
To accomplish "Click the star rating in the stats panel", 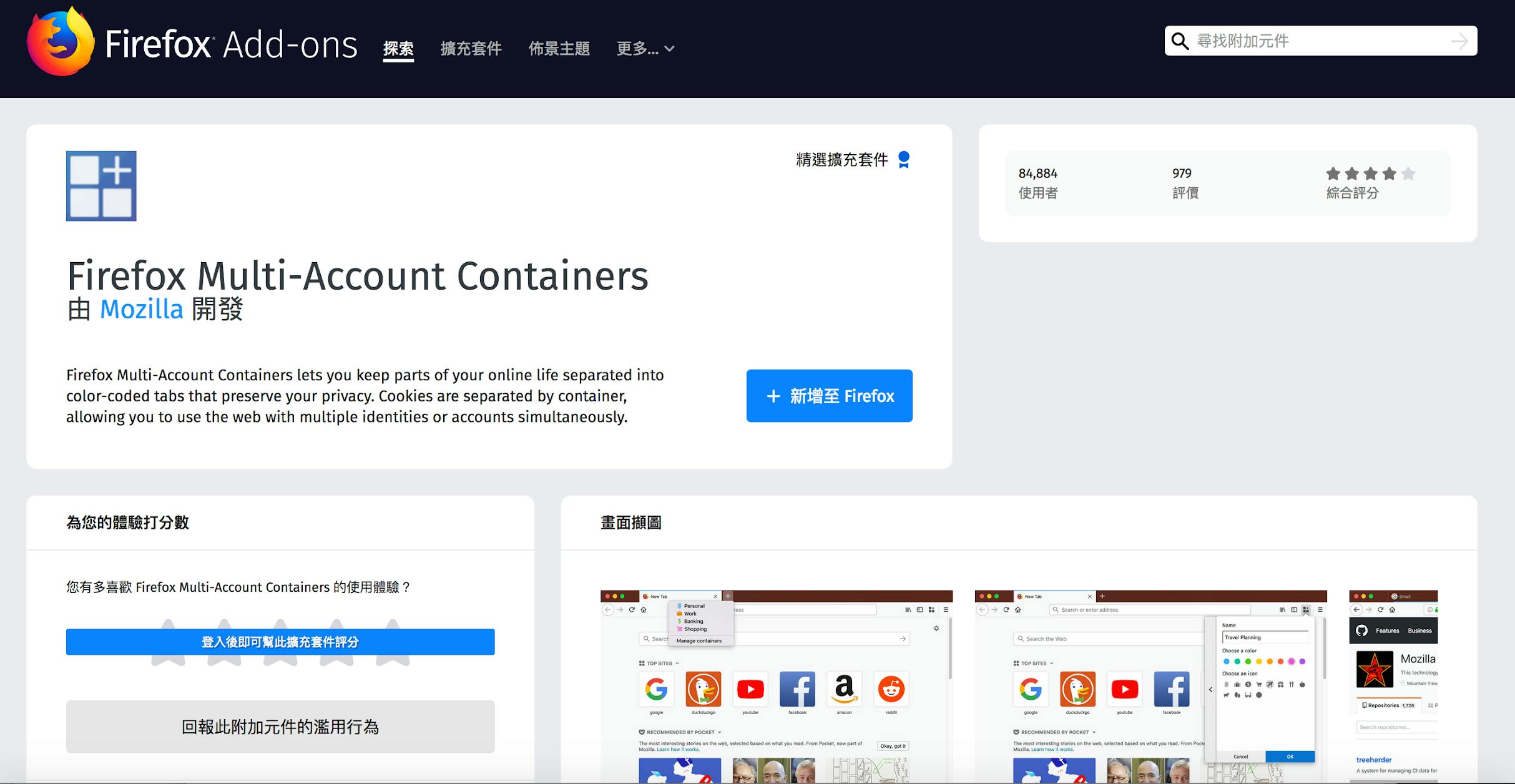I will coord(1370,174).
